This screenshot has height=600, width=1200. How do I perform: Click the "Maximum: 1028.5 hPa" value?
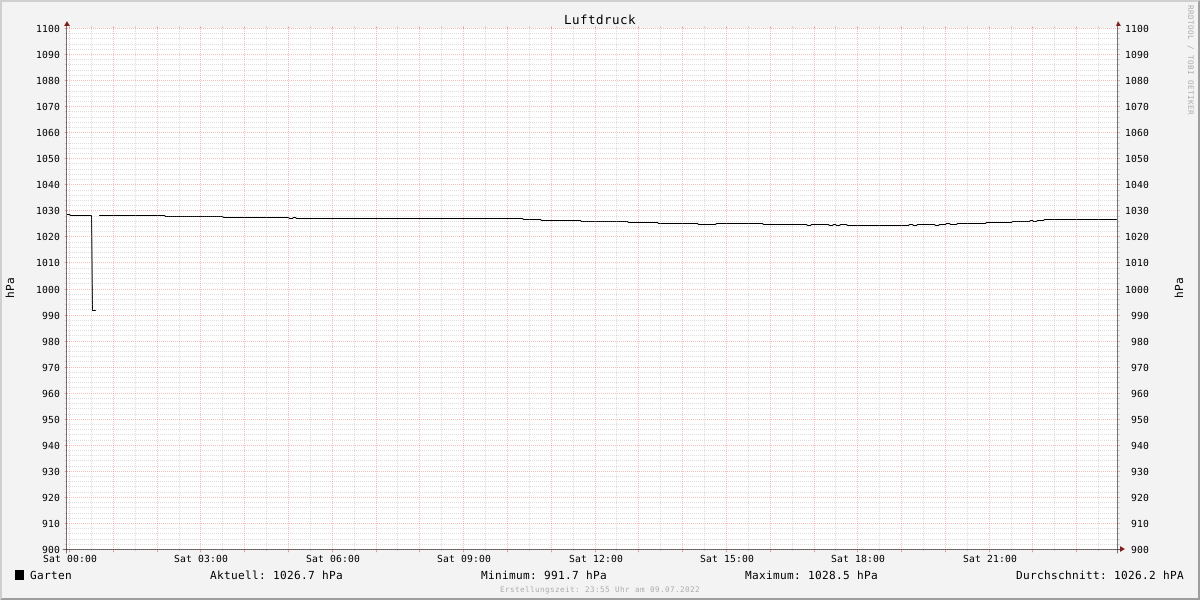pos(811,575)
